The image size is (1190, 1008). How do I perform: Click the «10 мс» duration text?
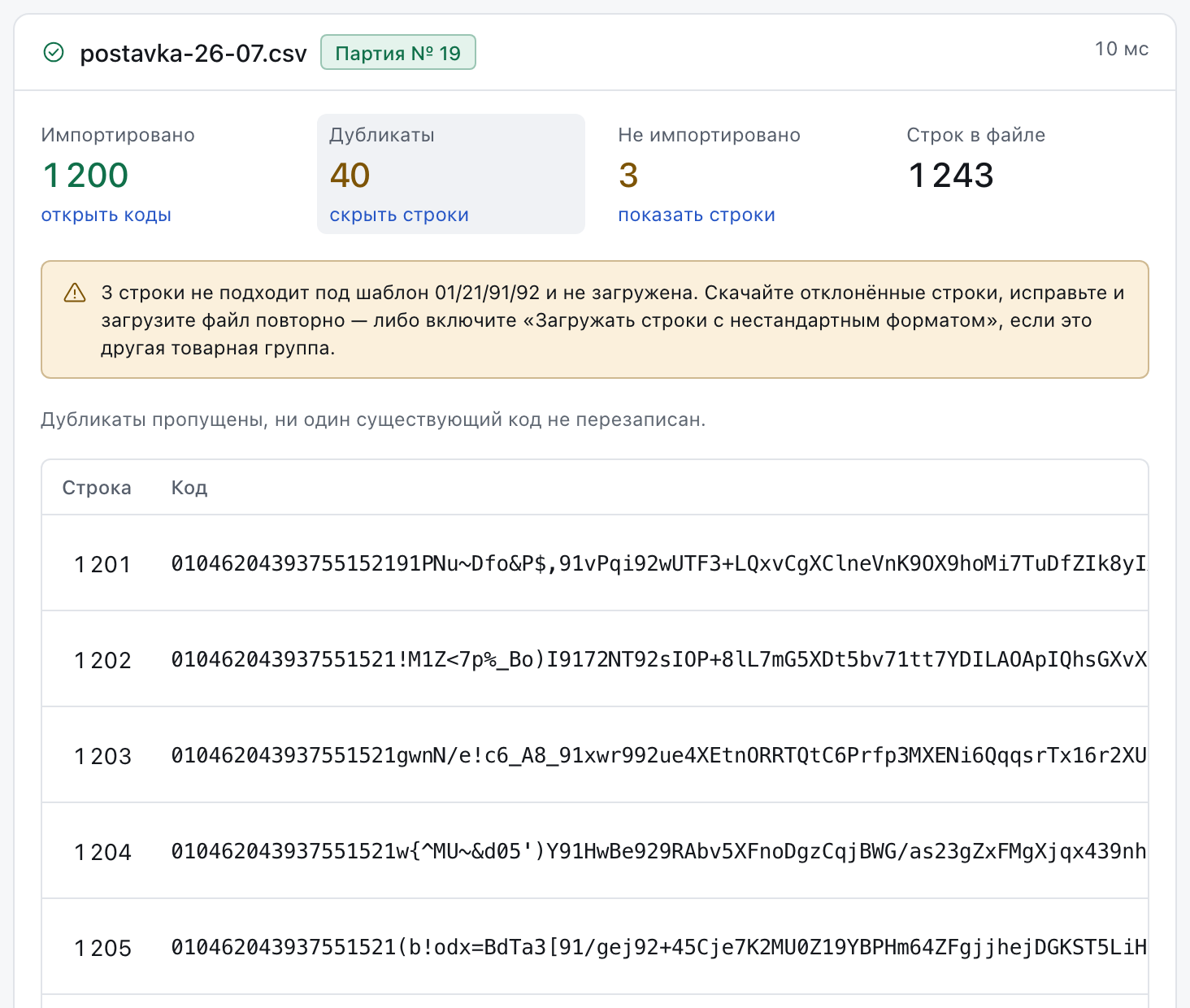click(x=1122, y=49)
